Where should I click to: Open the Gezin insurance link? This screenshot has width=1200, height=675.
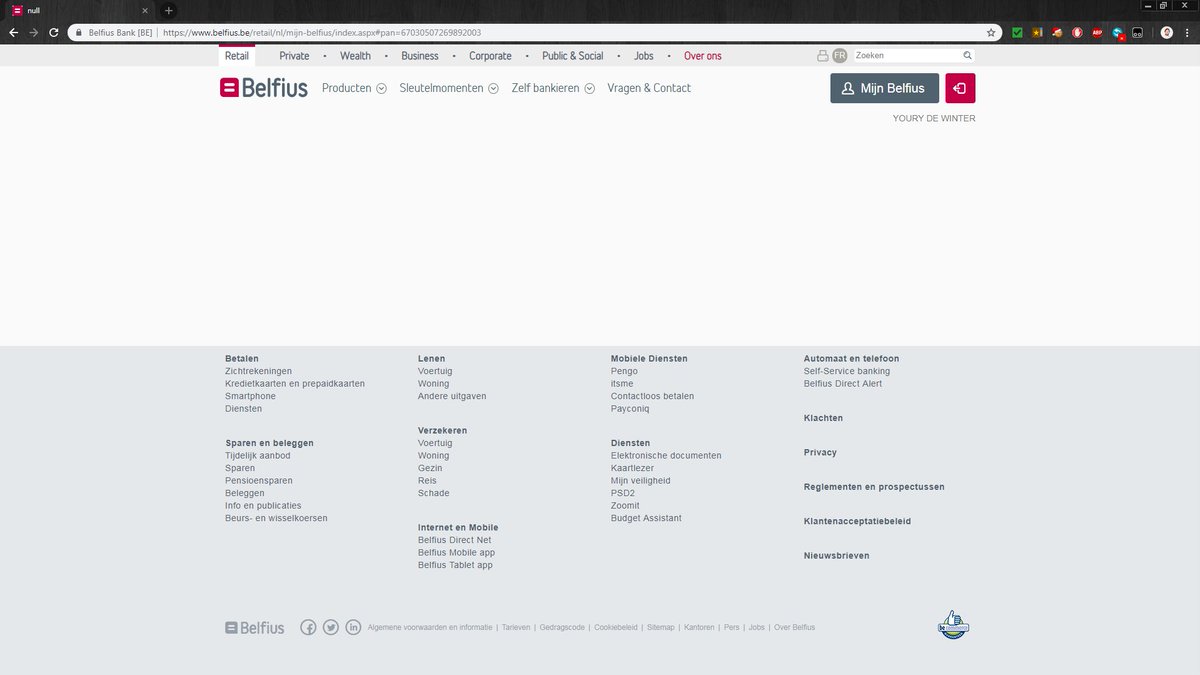coord(430,468)
